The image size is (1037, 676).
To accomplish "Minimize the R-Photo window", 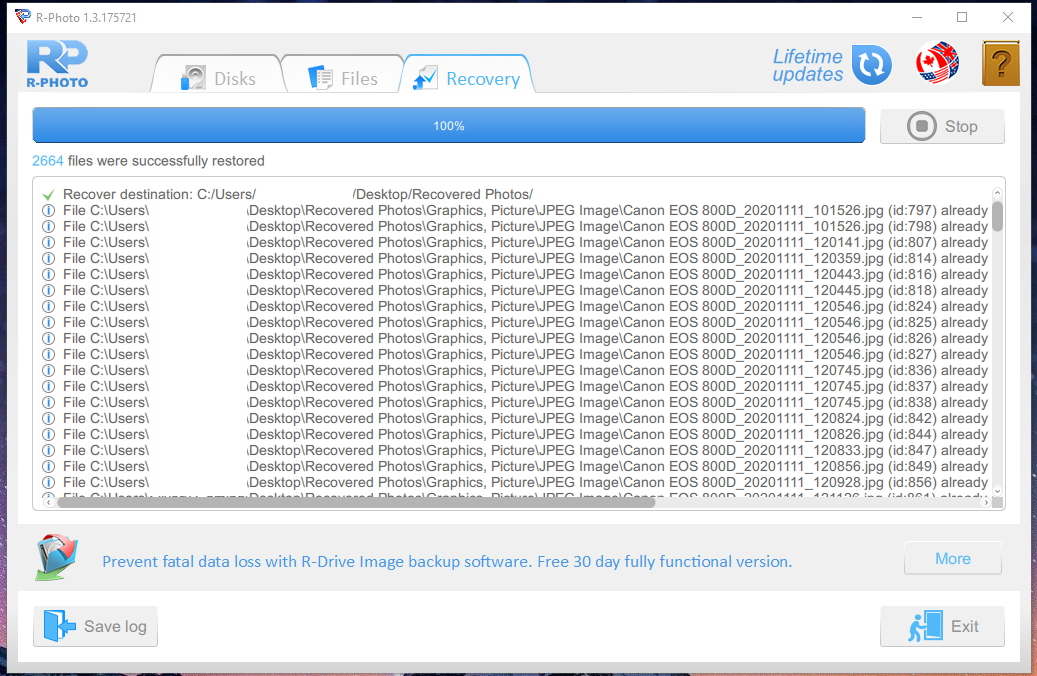I will [917, 17].
